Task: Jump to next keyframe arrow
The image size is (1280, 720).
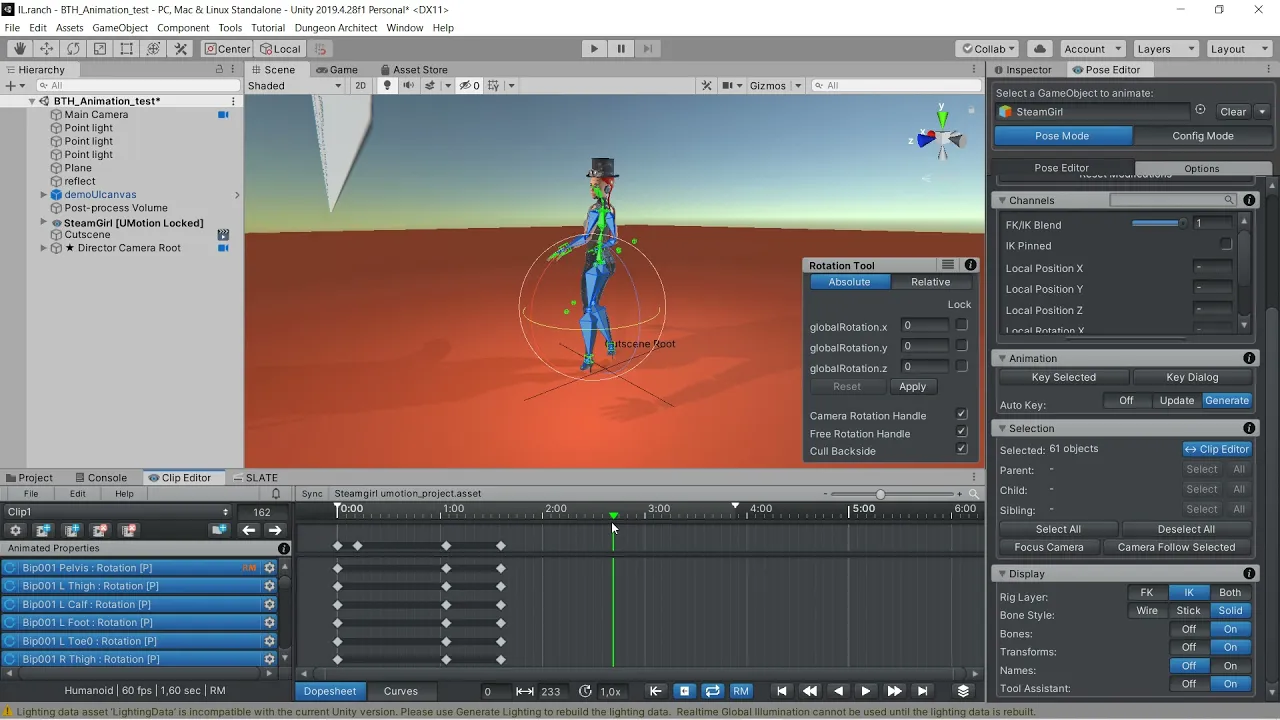Action: [x=274, y=530]
